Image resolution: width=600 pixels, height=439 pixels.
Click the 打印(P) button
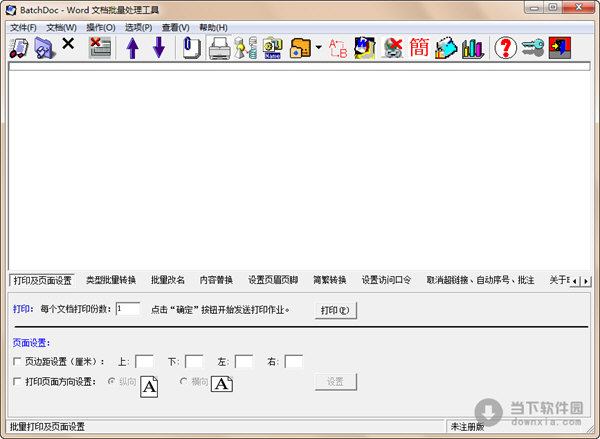[336, 310]
